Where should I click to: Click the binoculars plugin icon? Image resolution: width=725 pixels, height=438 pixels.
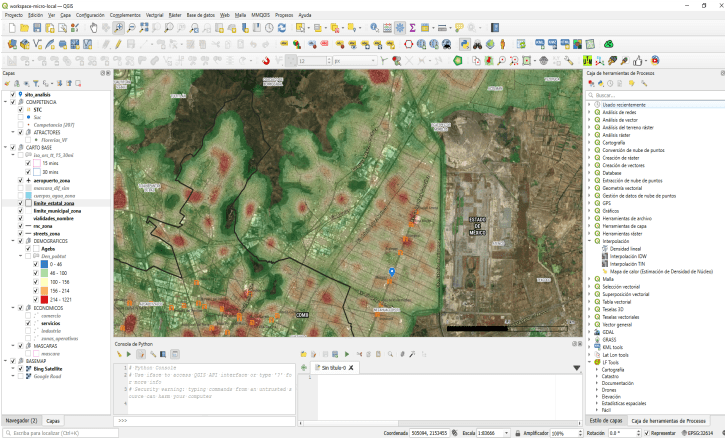pyautogui.click(x=477, y=44)
